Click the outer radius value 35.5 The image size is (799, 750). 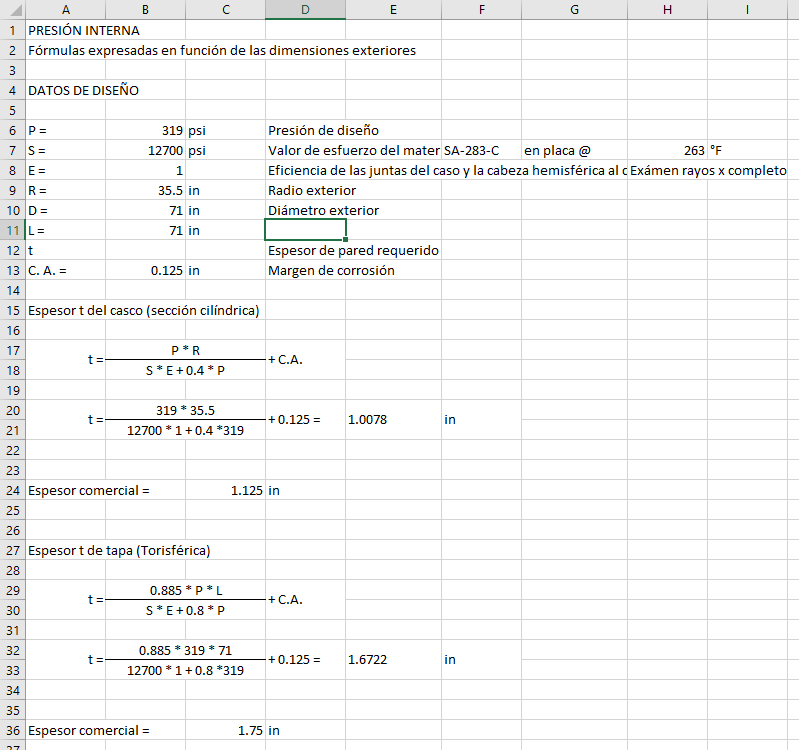coord(145,190)
